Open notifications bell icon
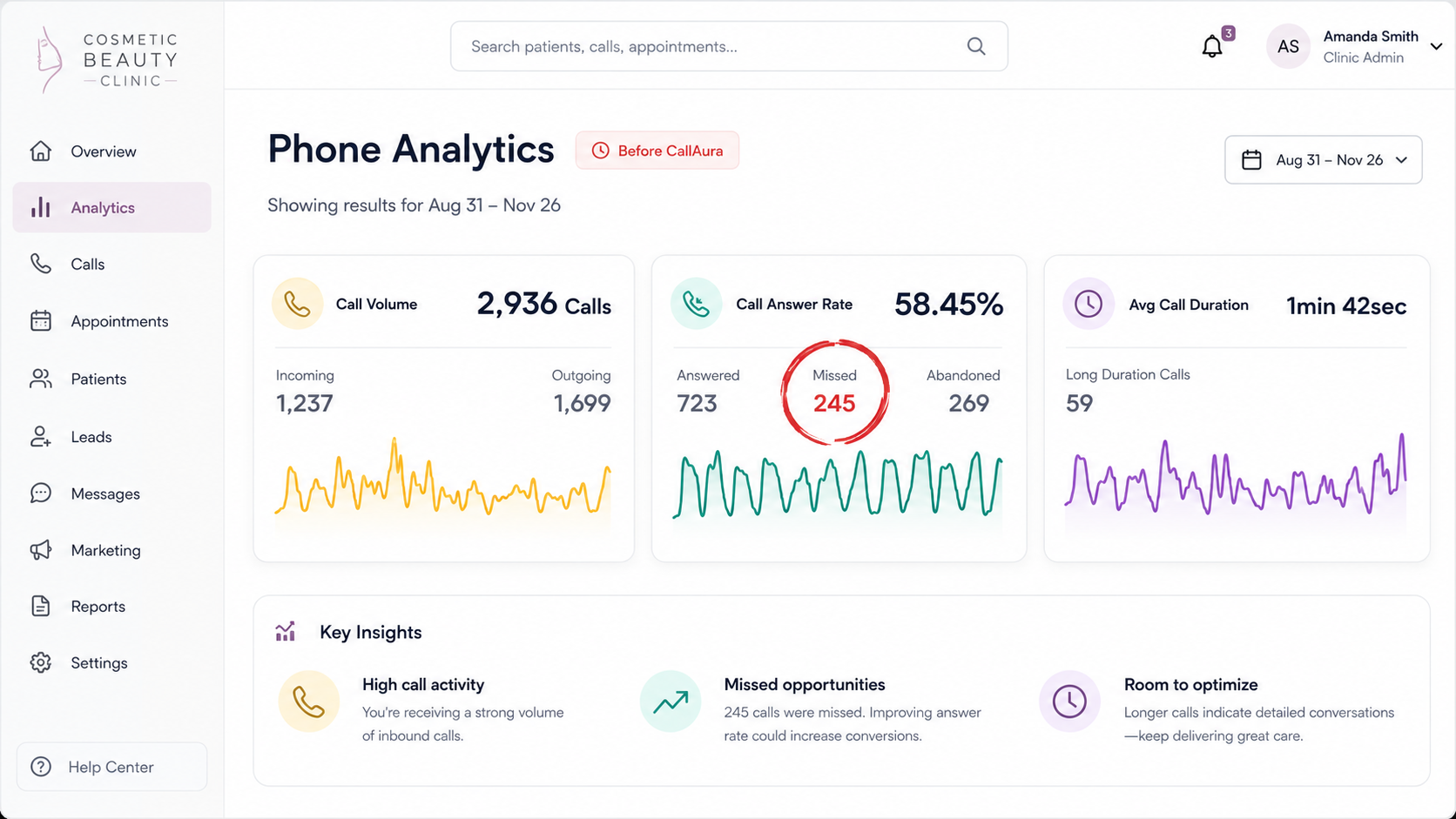This screenshot has height=819, width=1456. tap(1212, 46)
